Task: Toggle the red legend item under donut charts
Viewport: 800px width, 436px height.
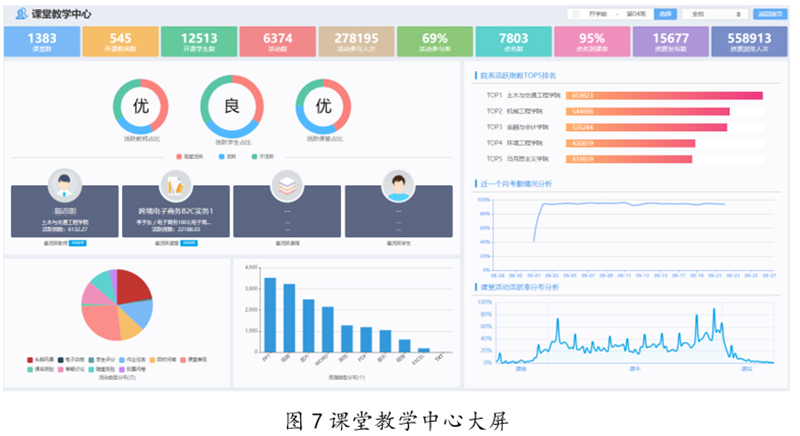Action: coord(192,157)
